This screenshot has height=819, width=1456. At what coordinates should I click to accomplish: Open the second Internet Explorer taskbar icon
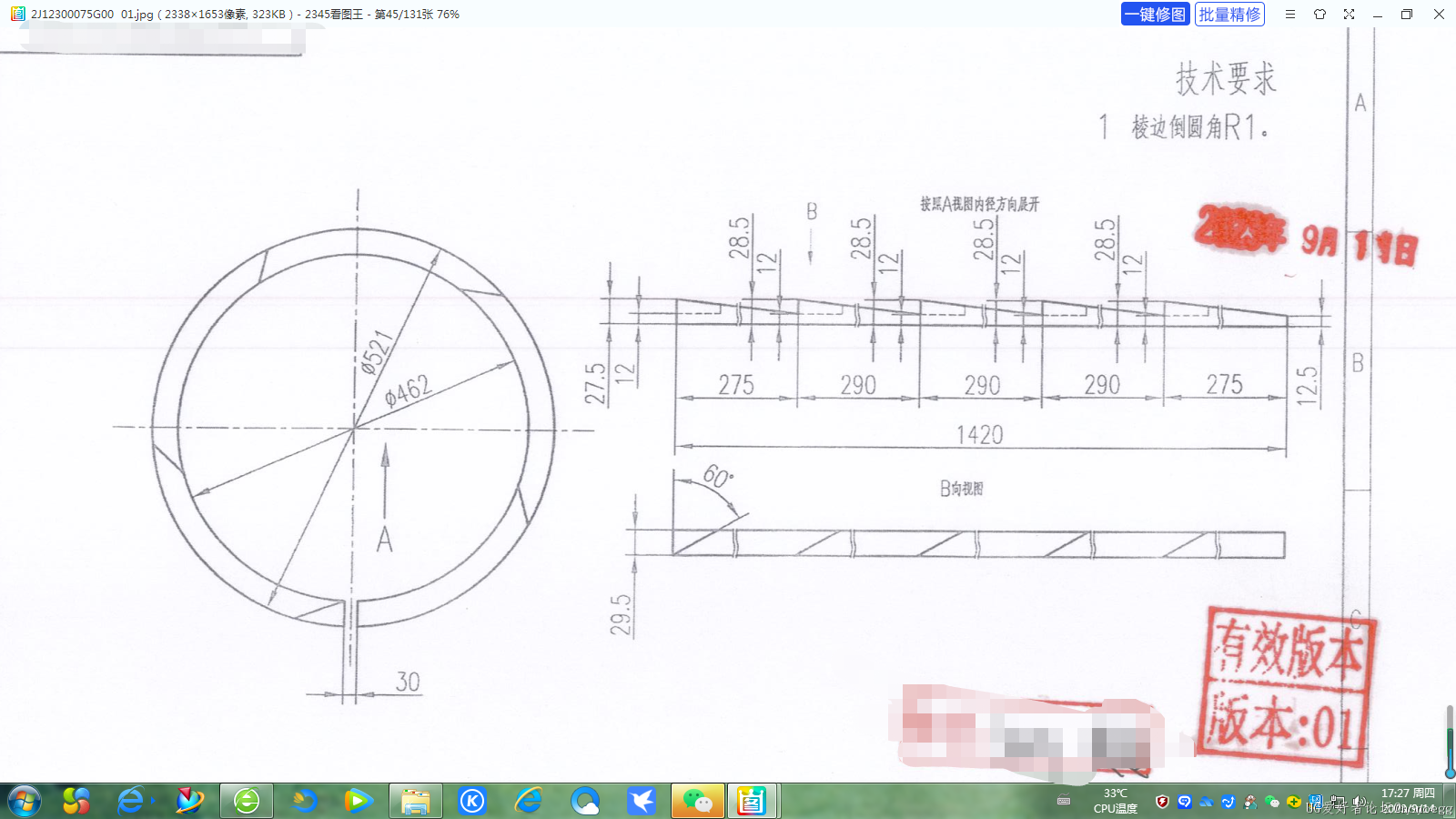point(529,801)
